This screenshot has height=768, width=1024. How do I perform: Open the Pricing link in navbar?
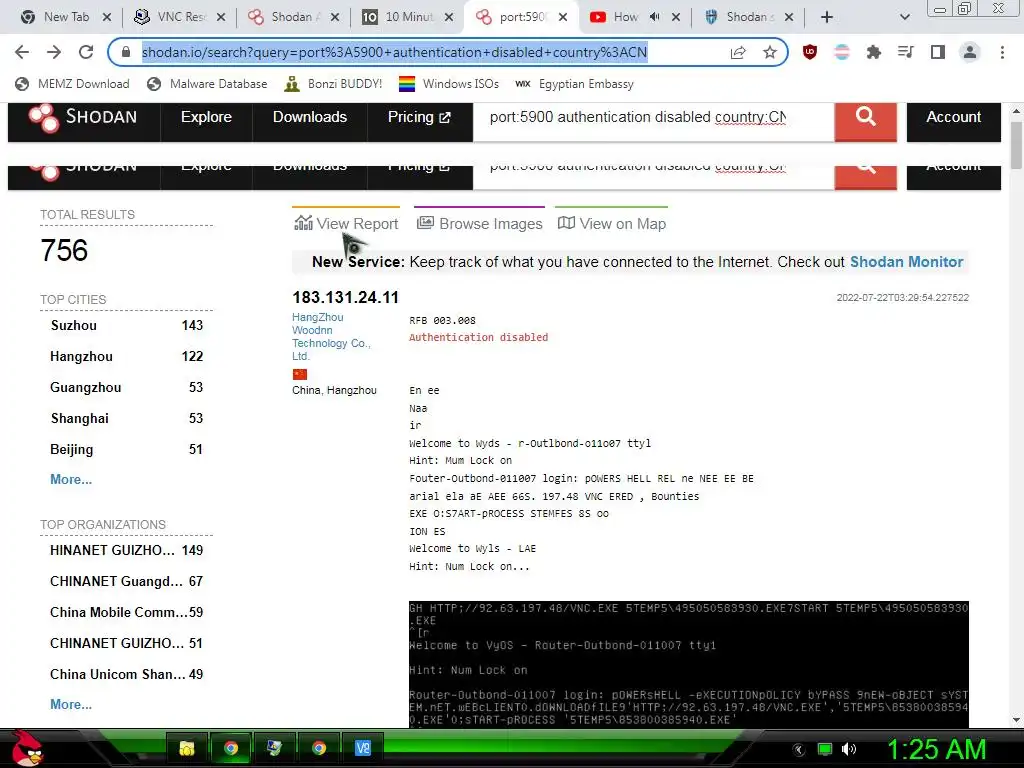click(419, 117)
